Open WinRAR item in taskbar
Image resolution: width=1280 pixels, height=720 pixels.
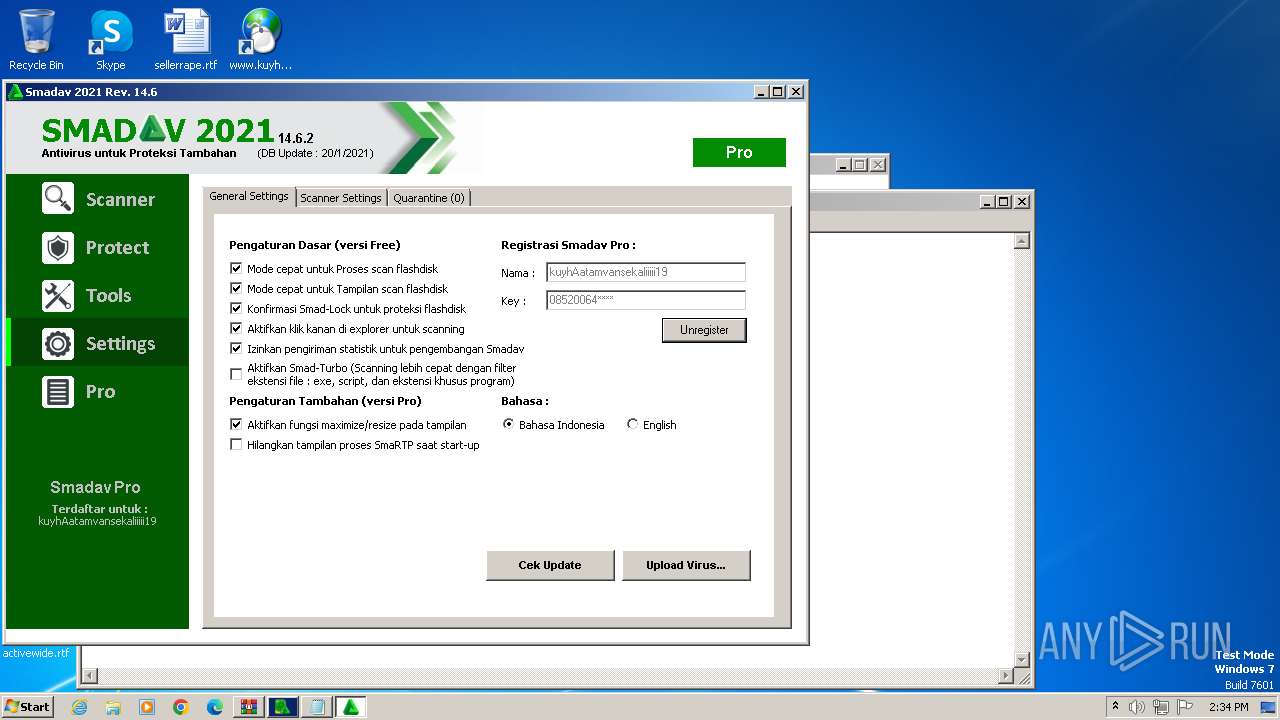coord(249,707)
